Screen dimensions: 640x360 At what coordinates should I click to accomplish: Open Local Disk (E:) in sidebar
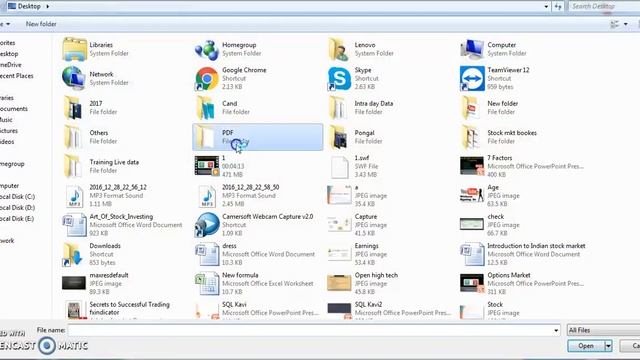pyautogui.click(x=17, y=219)
